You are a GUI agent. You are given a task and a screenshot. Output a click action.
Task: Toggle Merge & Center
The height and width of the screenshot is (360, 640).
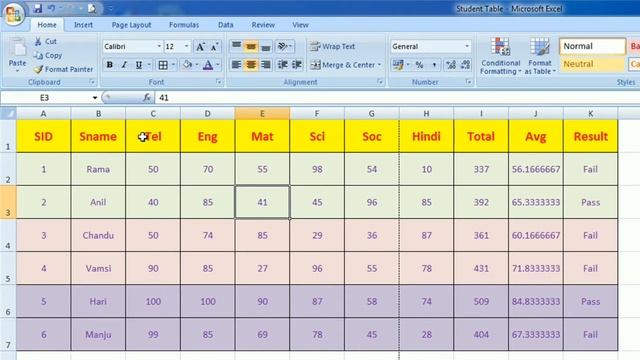342,64
